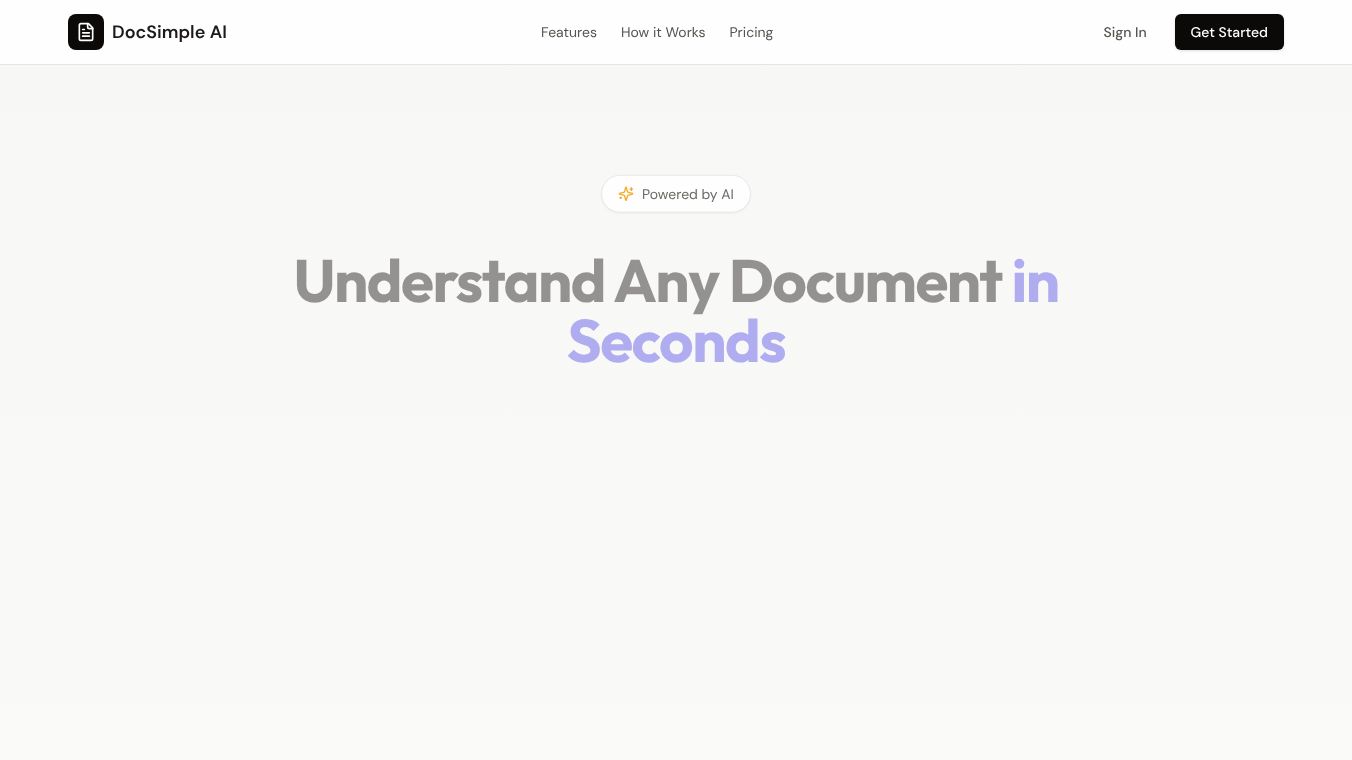Click inside the hero section background
Viewport: 1352px width, 760px height.
(x=676, y=500)
